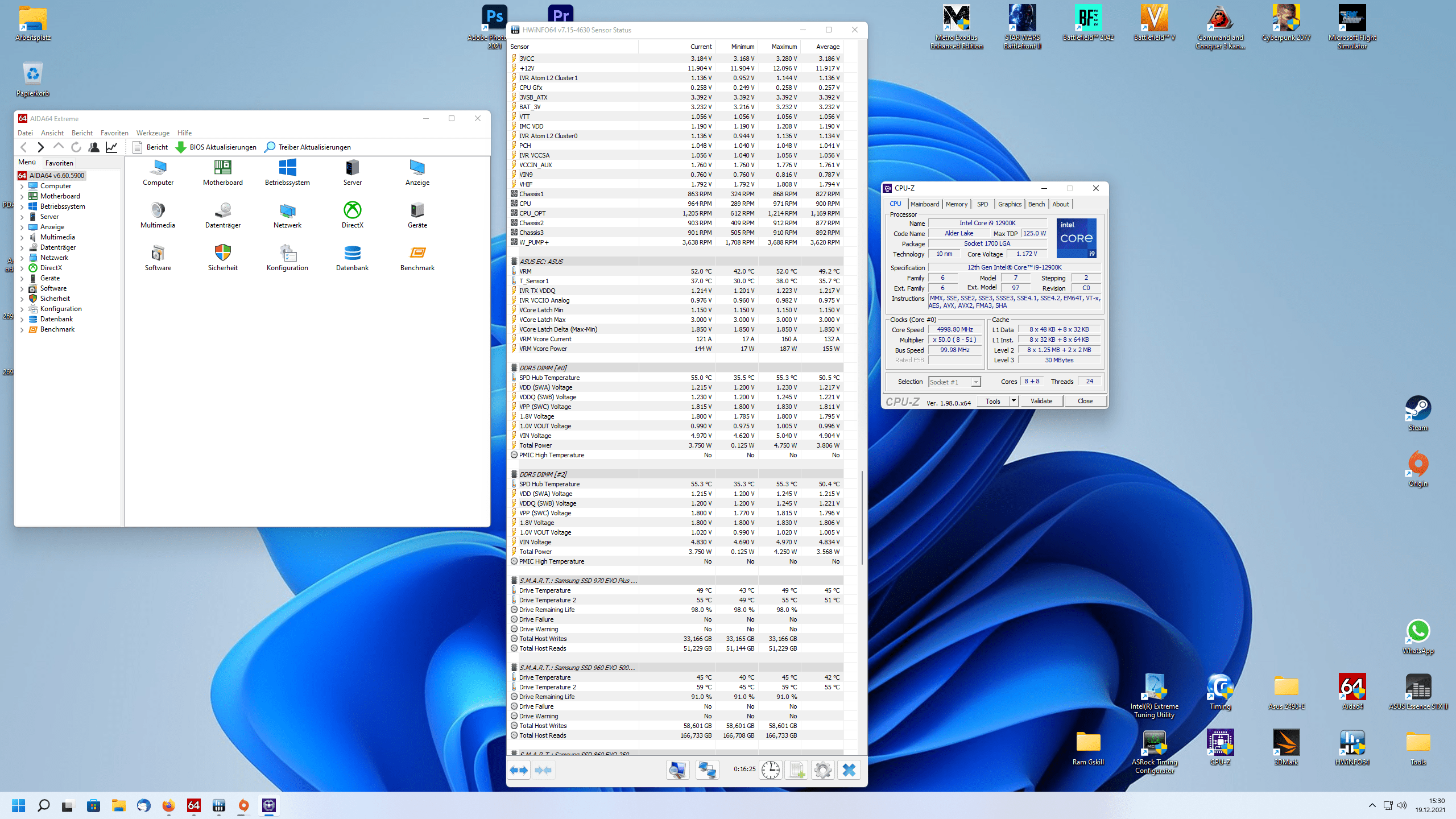Show hidden system tray icons chevron
The image size is (1456, 819).
pos(1372,805)
